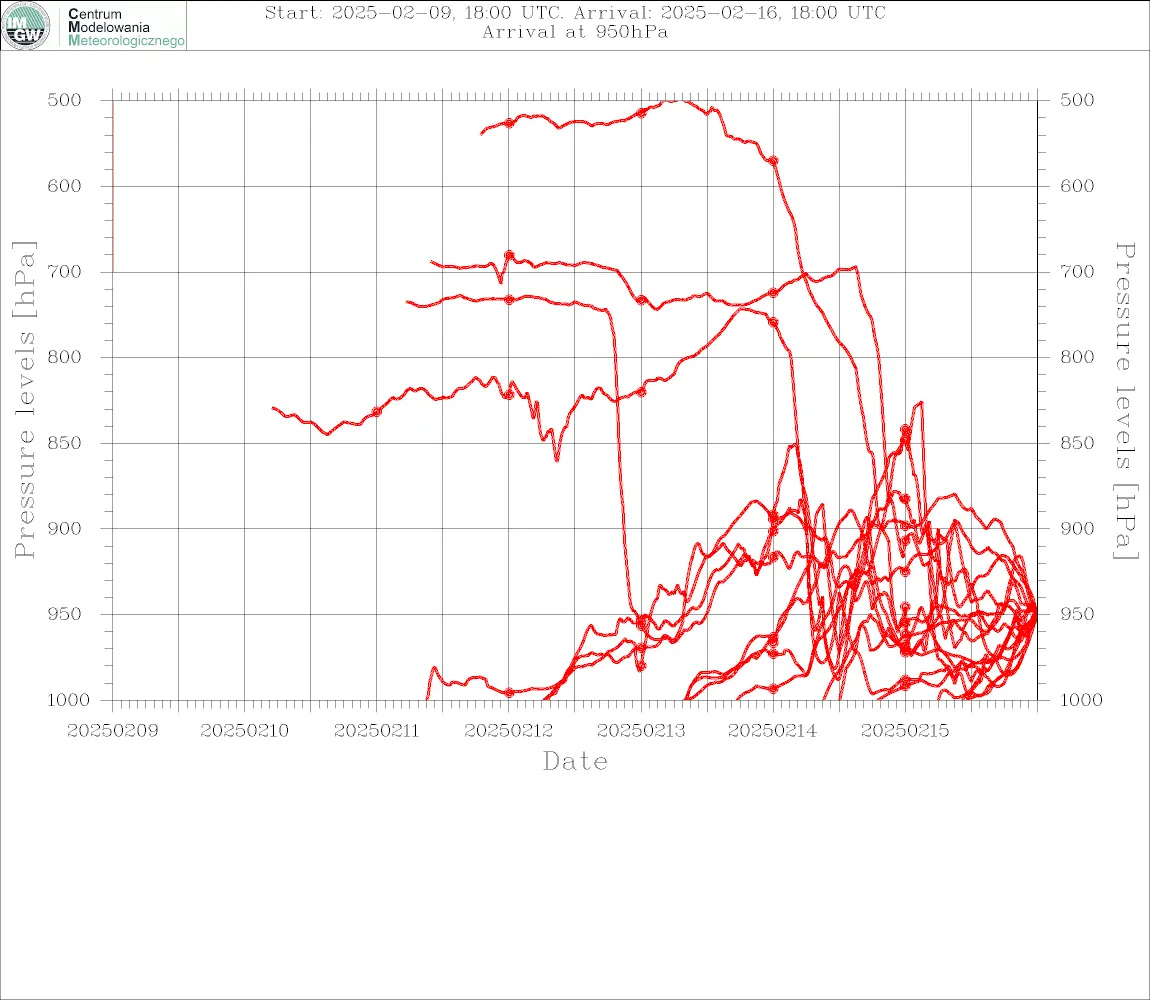Click the 20250215 date label
Viewport: 1150px width, 1000px height.
coord(905,731)
